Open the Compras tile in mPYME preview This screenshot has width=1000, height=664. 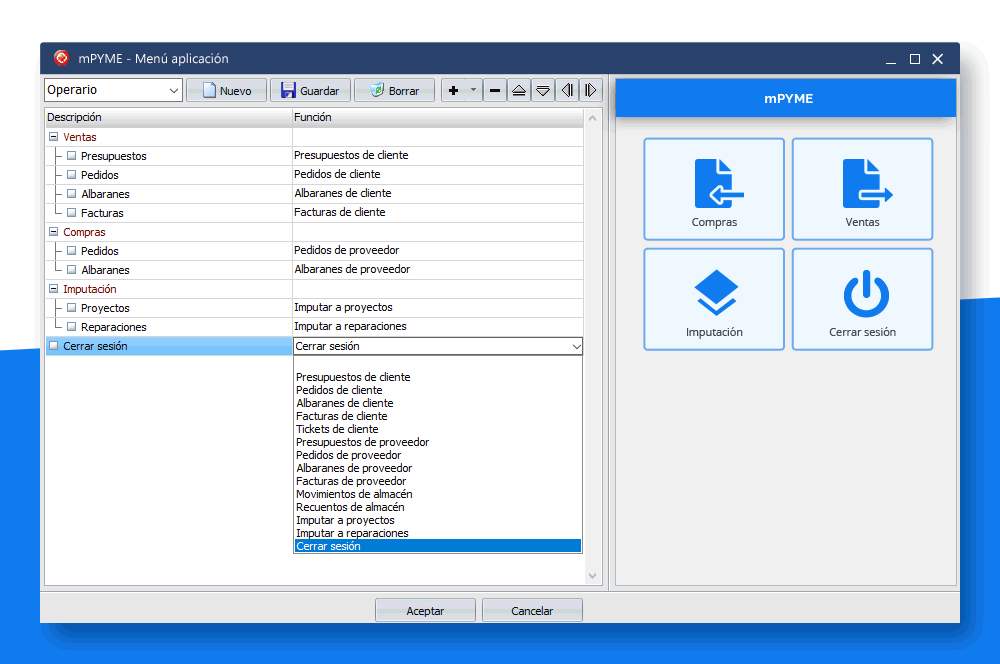click(x=714, y=189)
